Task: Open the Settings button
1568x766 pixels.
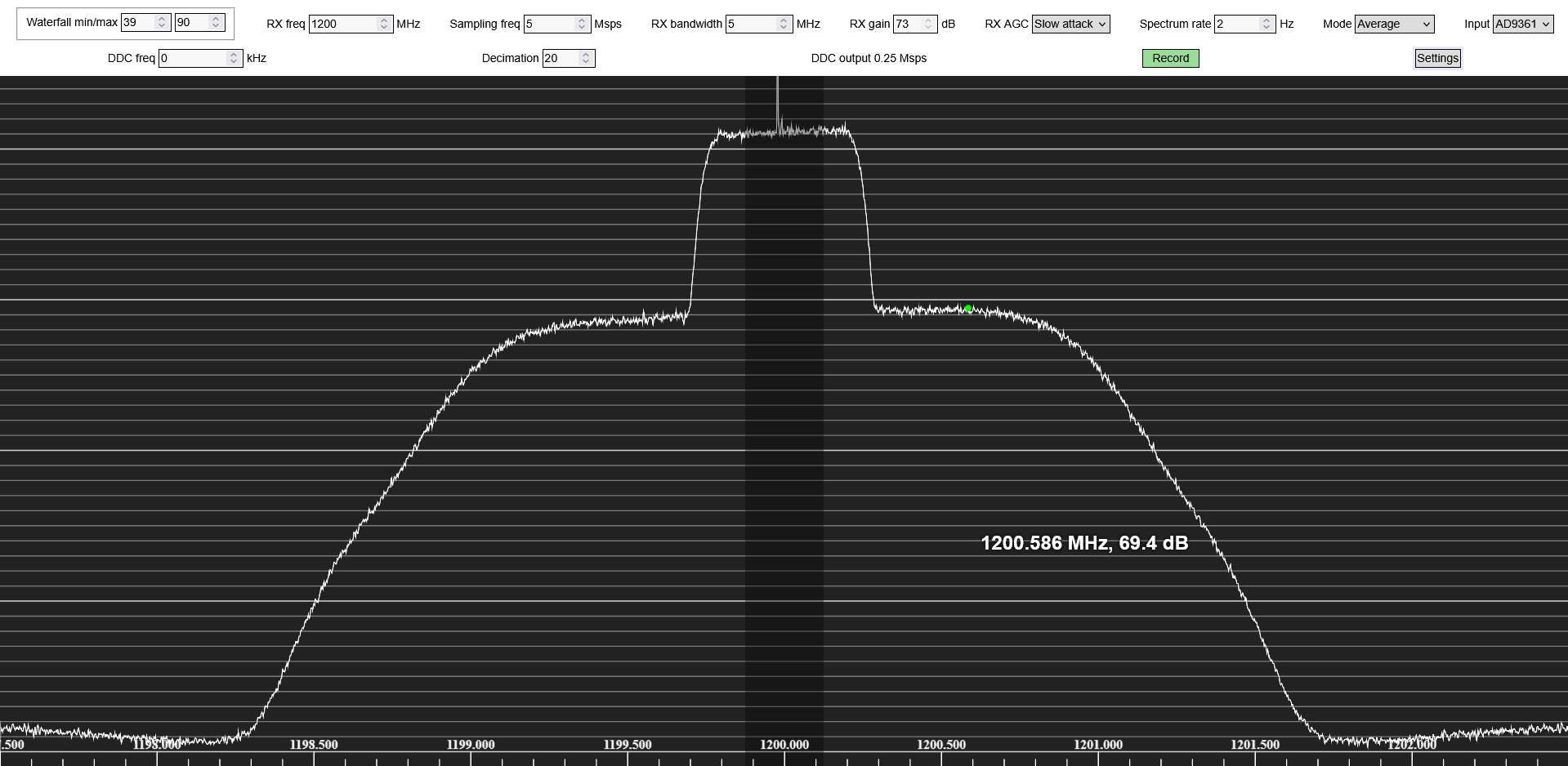Action: click(x=1437, y=58)
